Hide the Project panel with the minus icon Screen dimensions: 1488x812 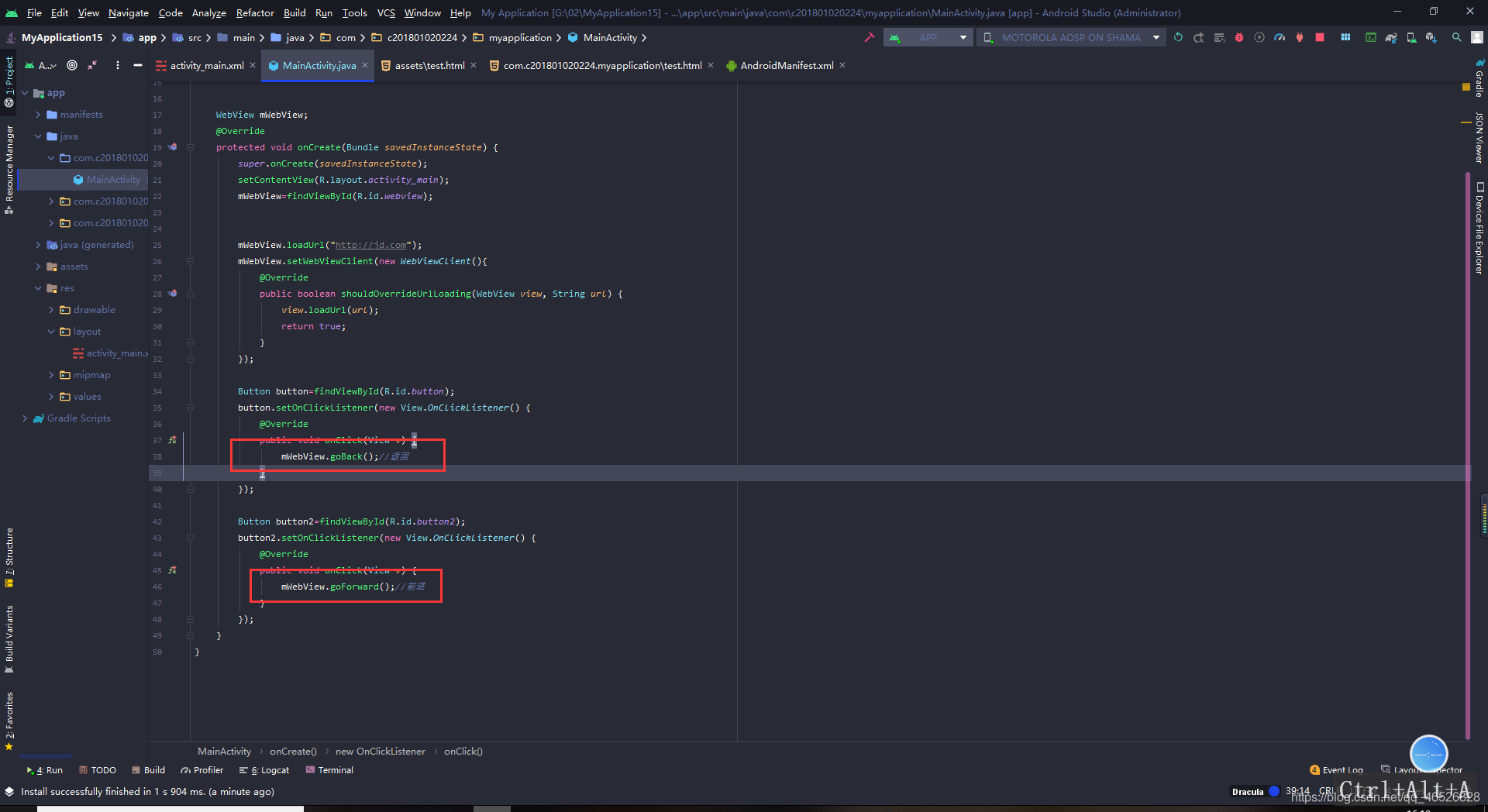pyautogui.click(x=138, y=65)
